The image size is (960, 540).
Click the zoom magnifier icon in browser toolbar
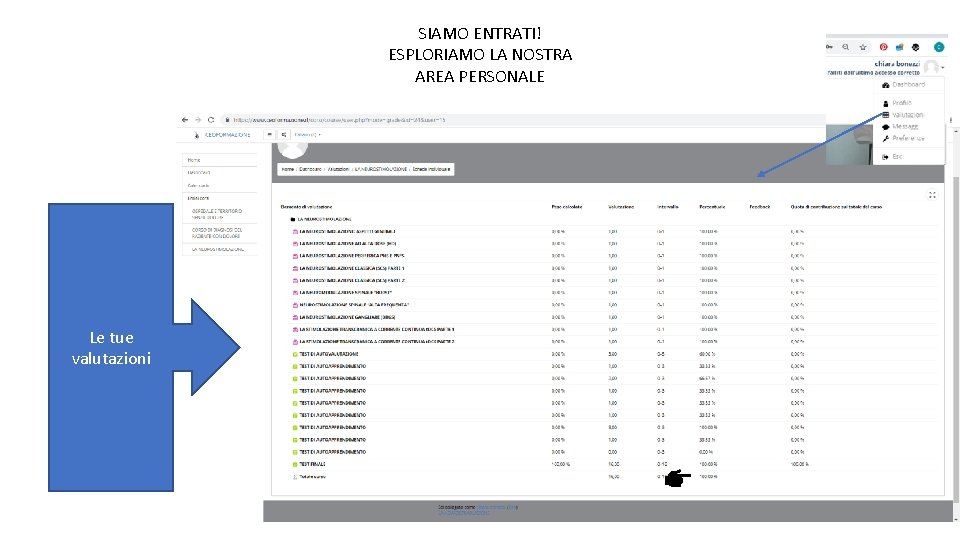pyautogui.click(x=846, y=47)
